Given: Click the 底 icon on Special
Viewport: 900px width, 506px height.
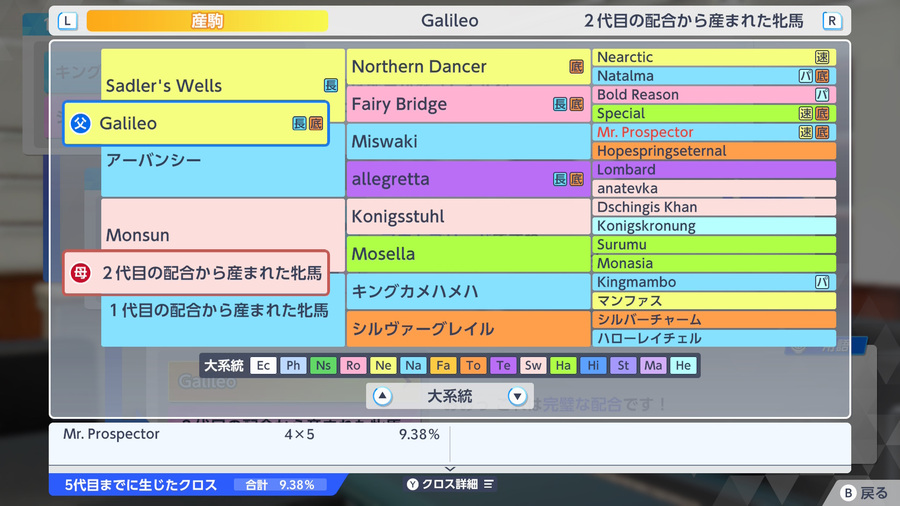Looking at the screenshot, I should 822,114.
